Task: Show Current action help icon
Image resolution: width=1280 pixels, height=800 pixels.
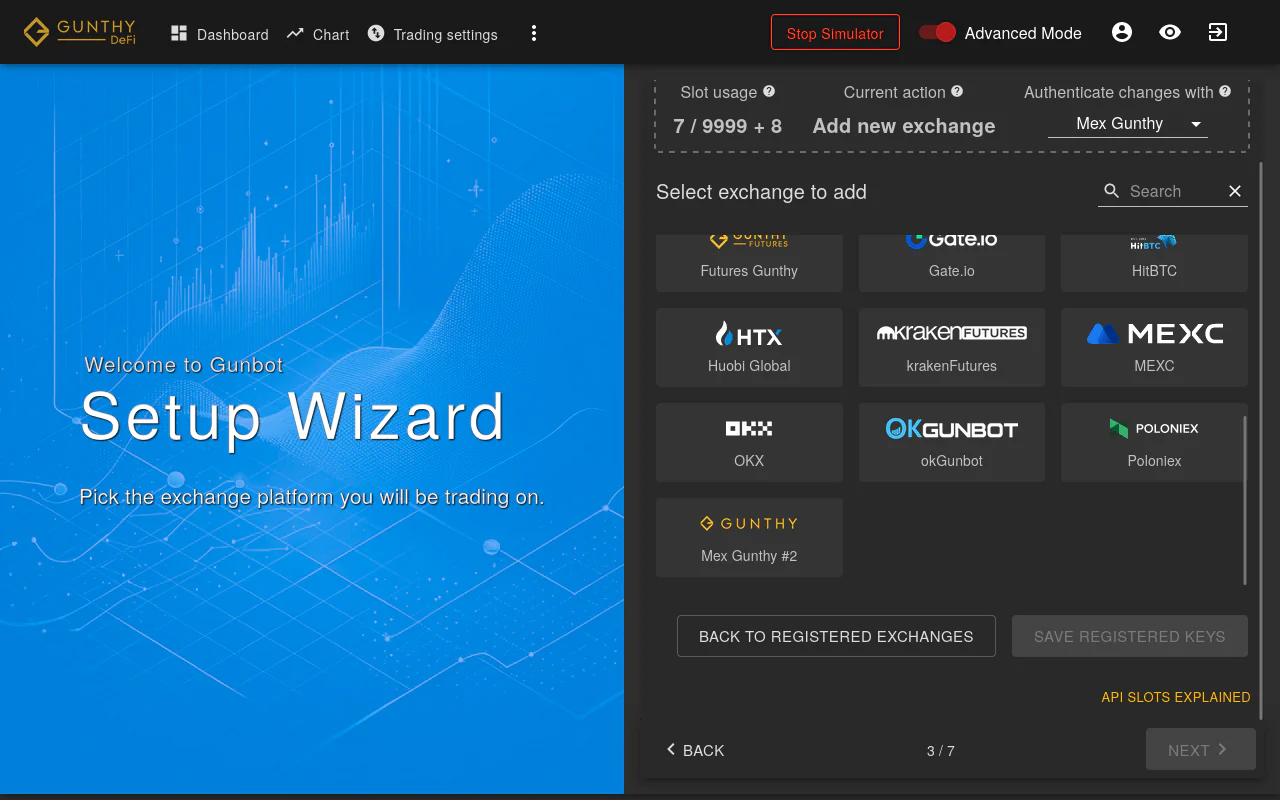Action: tap(957, 91)
